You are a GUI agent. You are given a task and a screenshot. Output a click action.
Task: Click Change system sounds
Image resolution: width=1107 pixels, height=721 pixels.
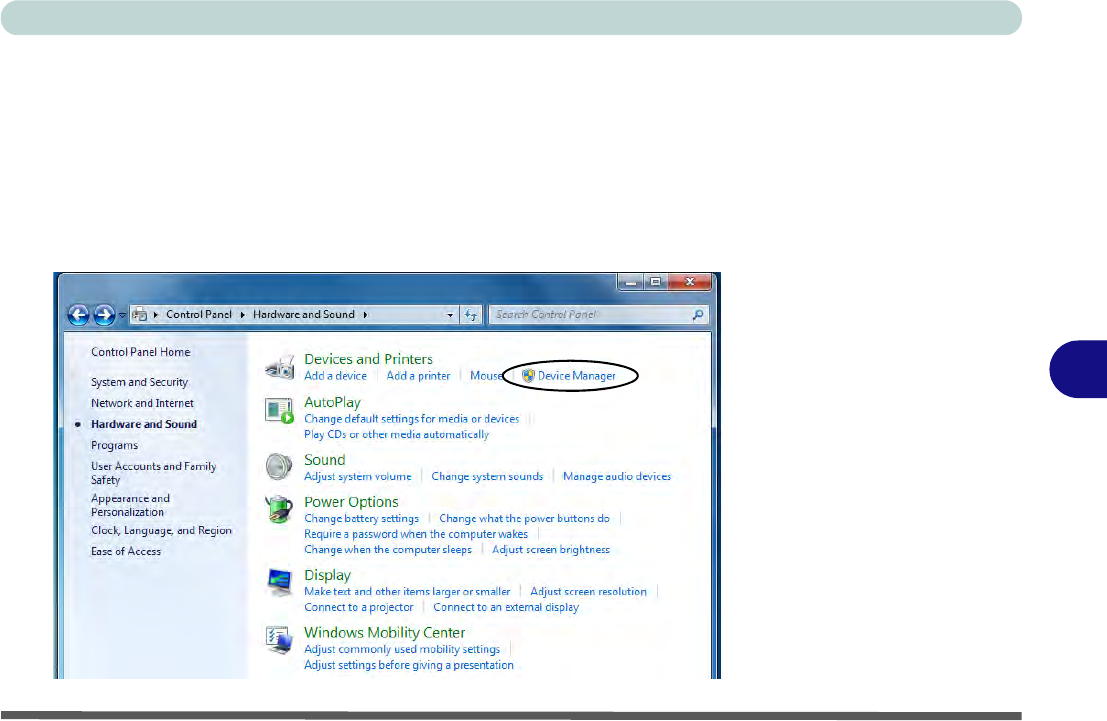(x=487, y=477)
